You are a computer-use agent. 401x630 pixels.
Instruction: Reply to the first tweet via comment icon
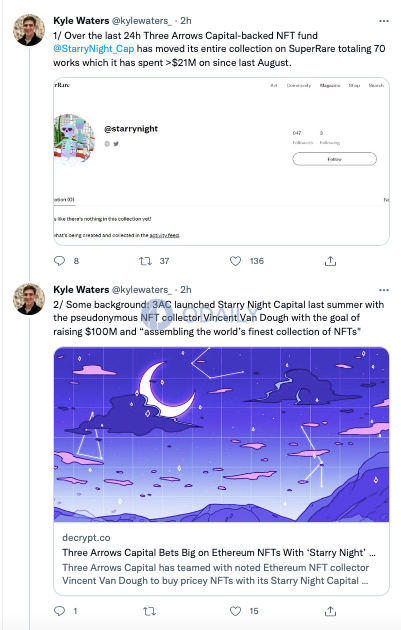(59, 261)
